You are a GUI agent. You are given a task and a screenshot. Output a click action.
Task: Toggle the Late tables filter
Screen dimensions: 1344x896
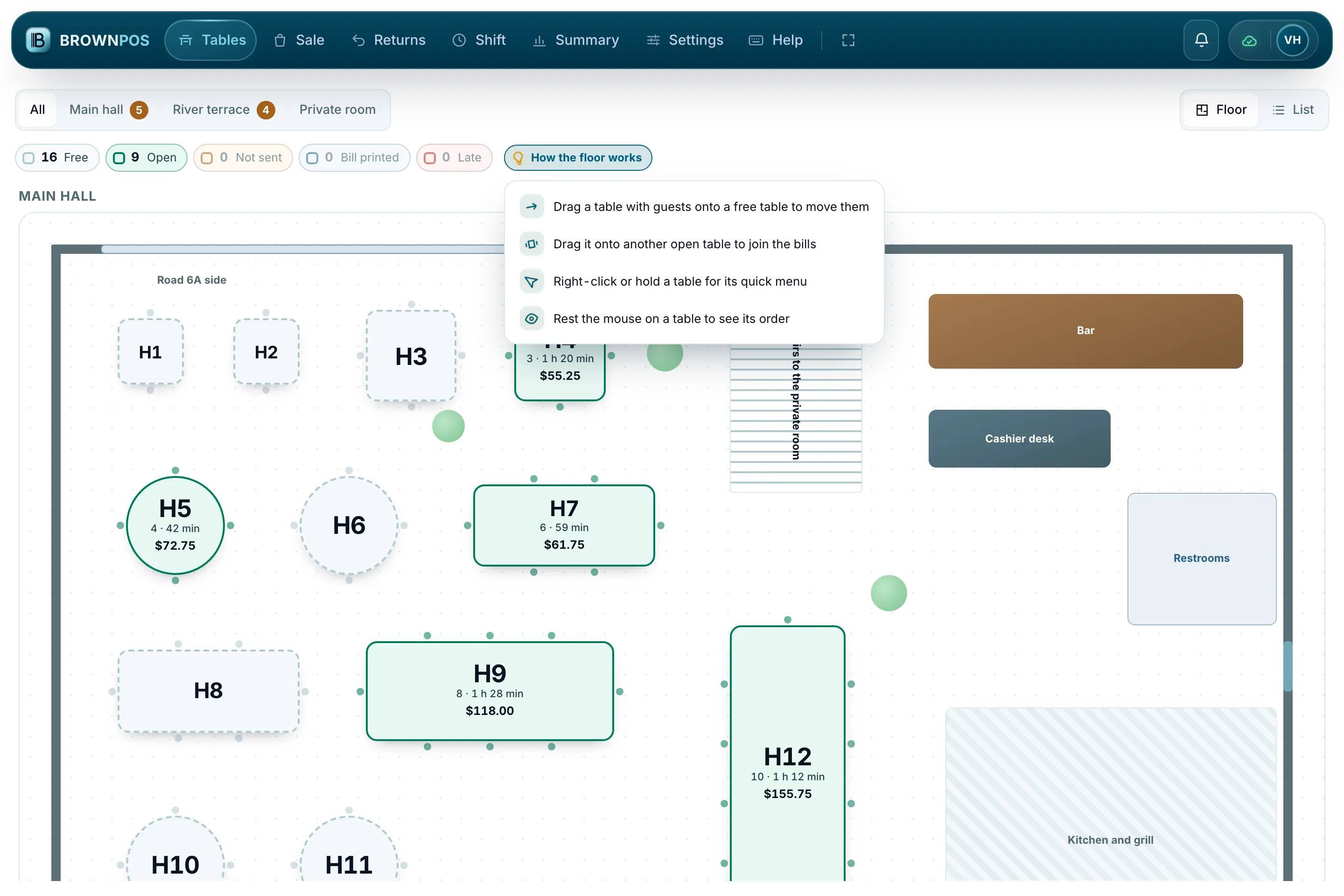[x=454, y=158]
